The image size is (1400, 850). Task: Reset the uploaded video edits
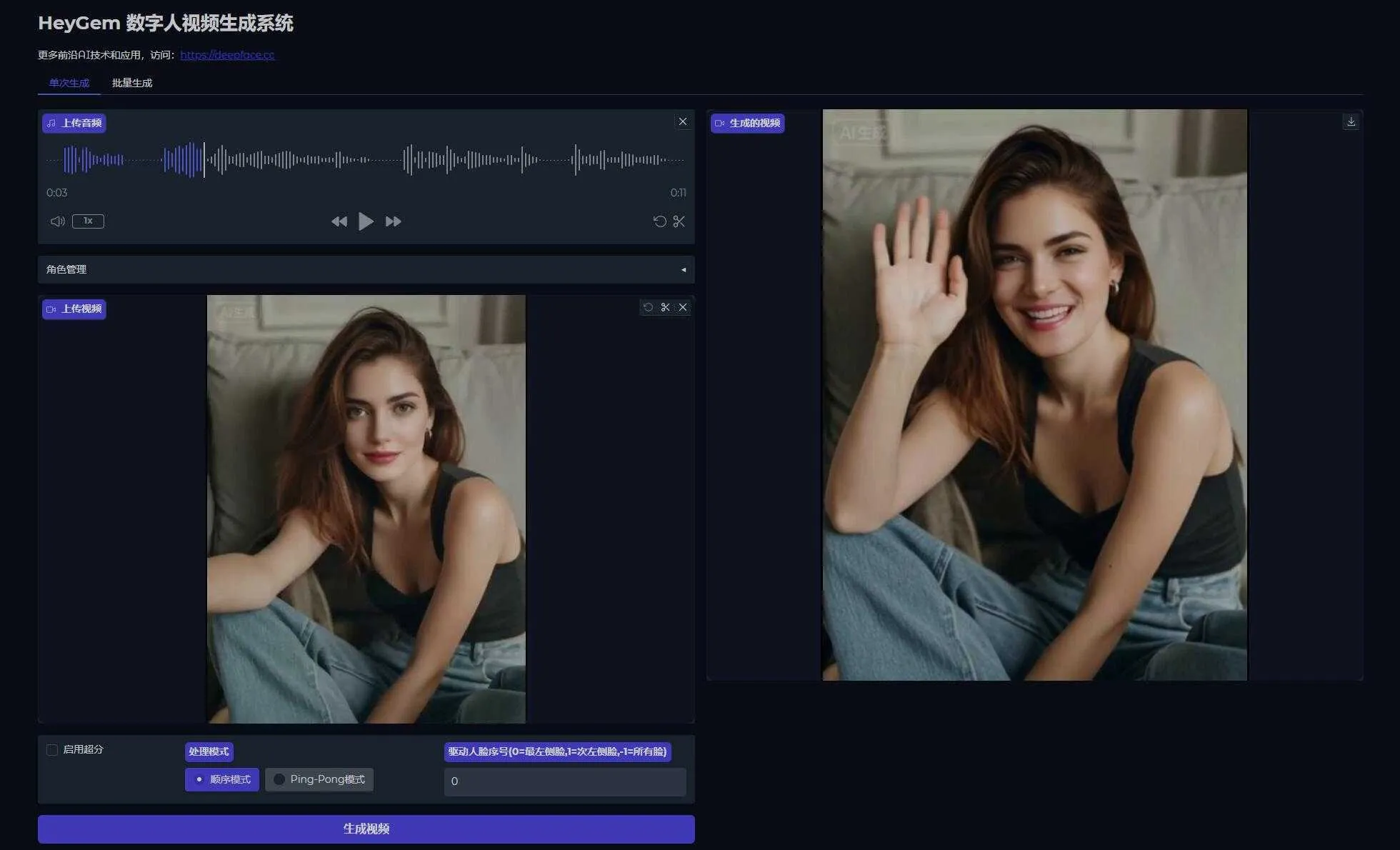(648, 307)
